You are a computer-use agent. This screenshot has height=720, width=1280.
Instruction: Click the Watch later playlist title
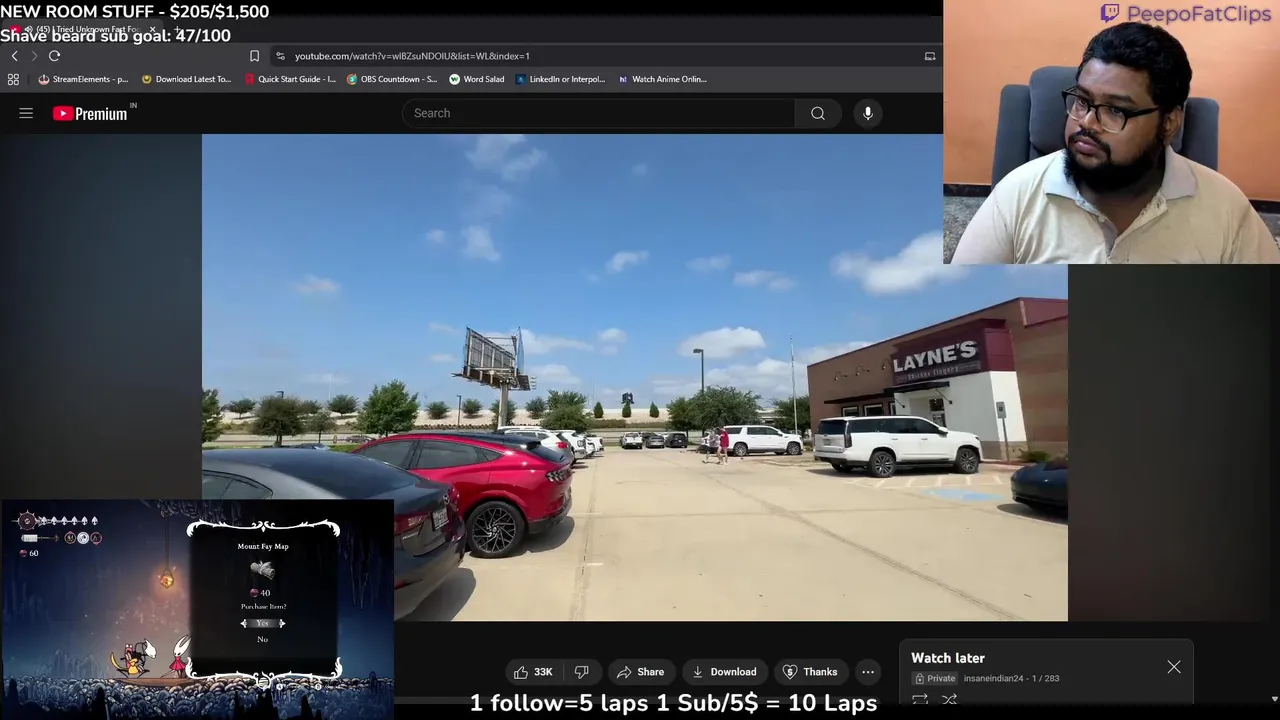coord(948,658)
